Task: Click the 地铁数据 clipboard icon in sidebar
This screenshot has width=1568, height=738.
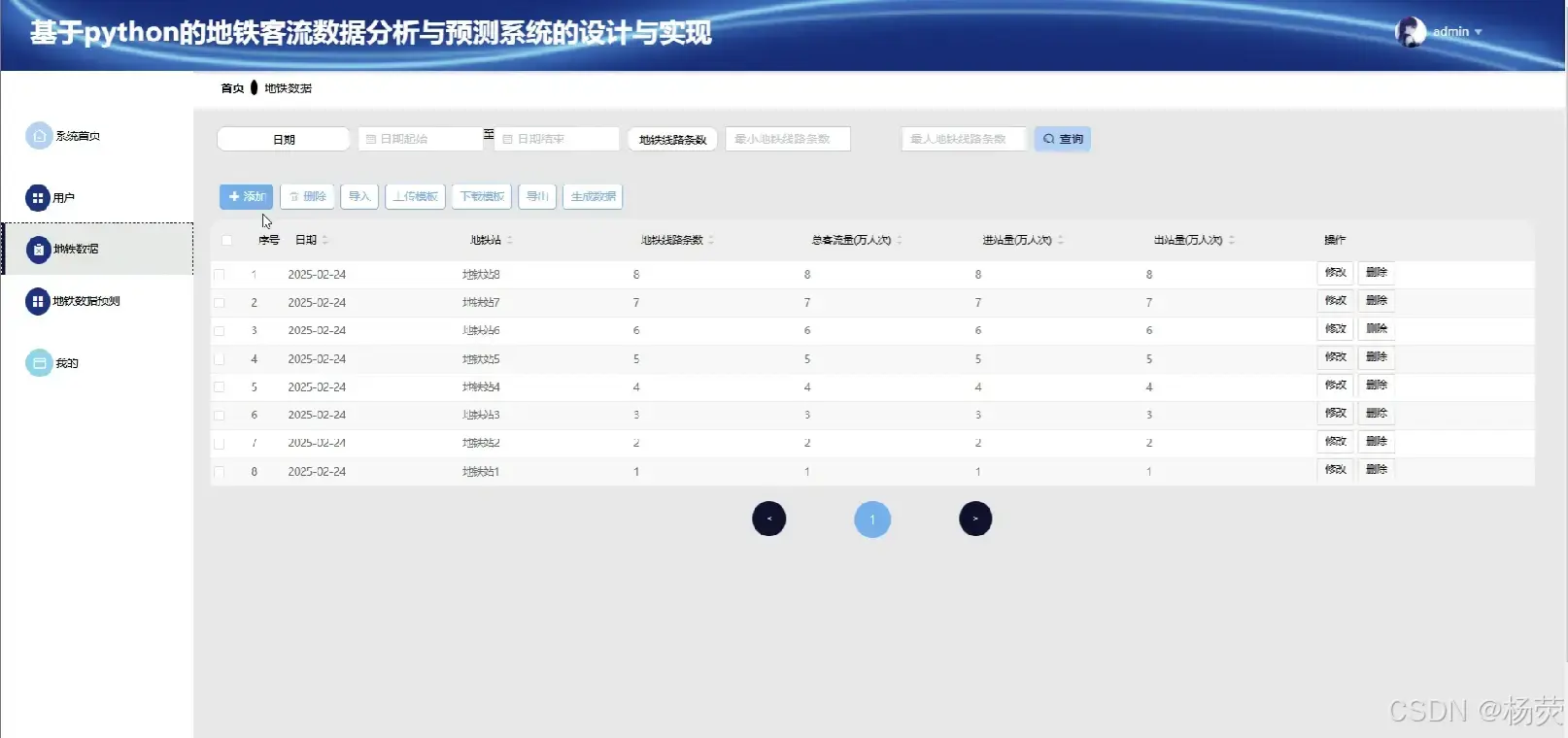Action: point(38,250)
